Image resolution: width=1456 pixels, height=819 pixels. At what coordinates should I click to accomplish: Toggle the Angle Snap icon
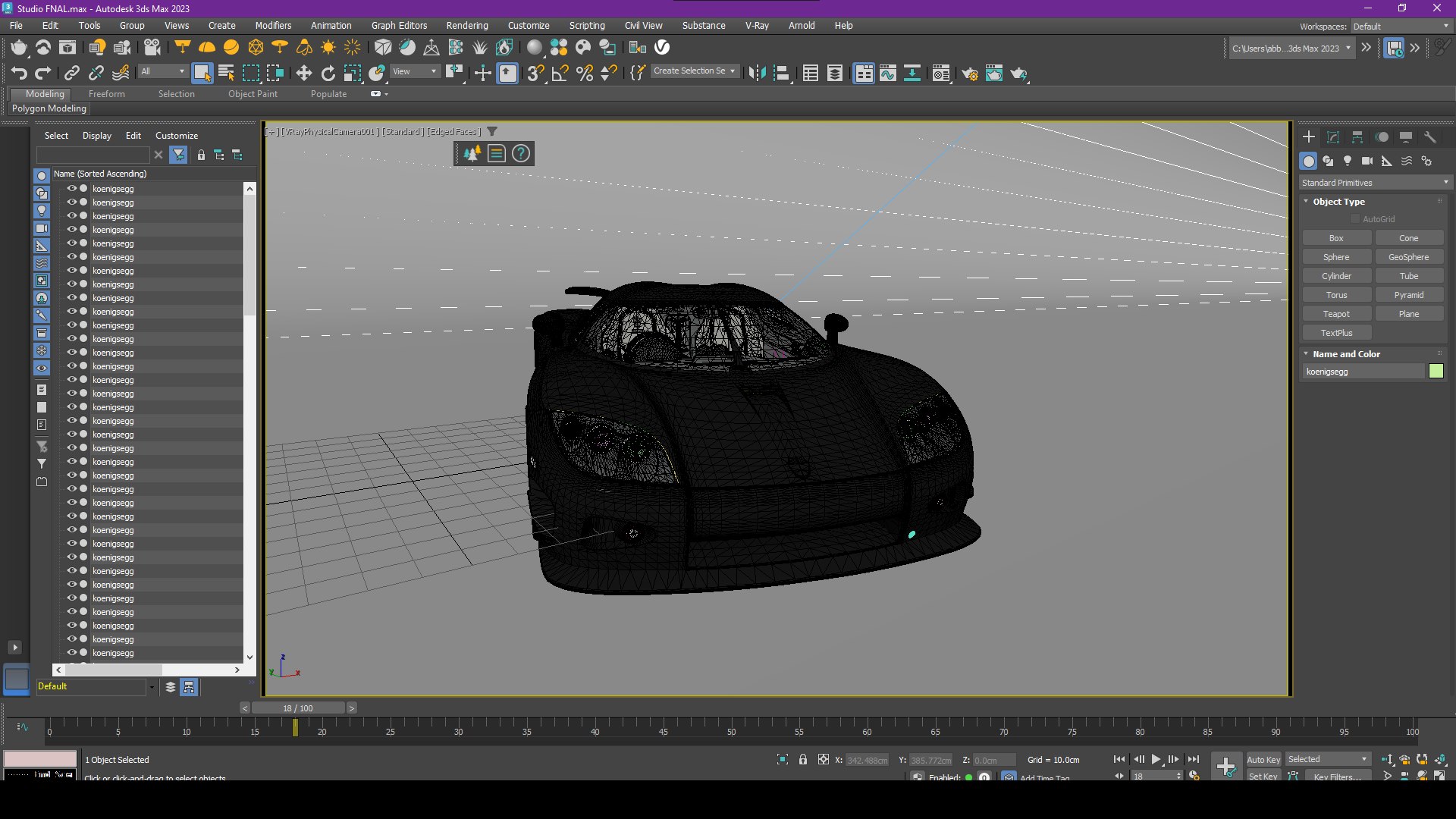coord(560,74)
